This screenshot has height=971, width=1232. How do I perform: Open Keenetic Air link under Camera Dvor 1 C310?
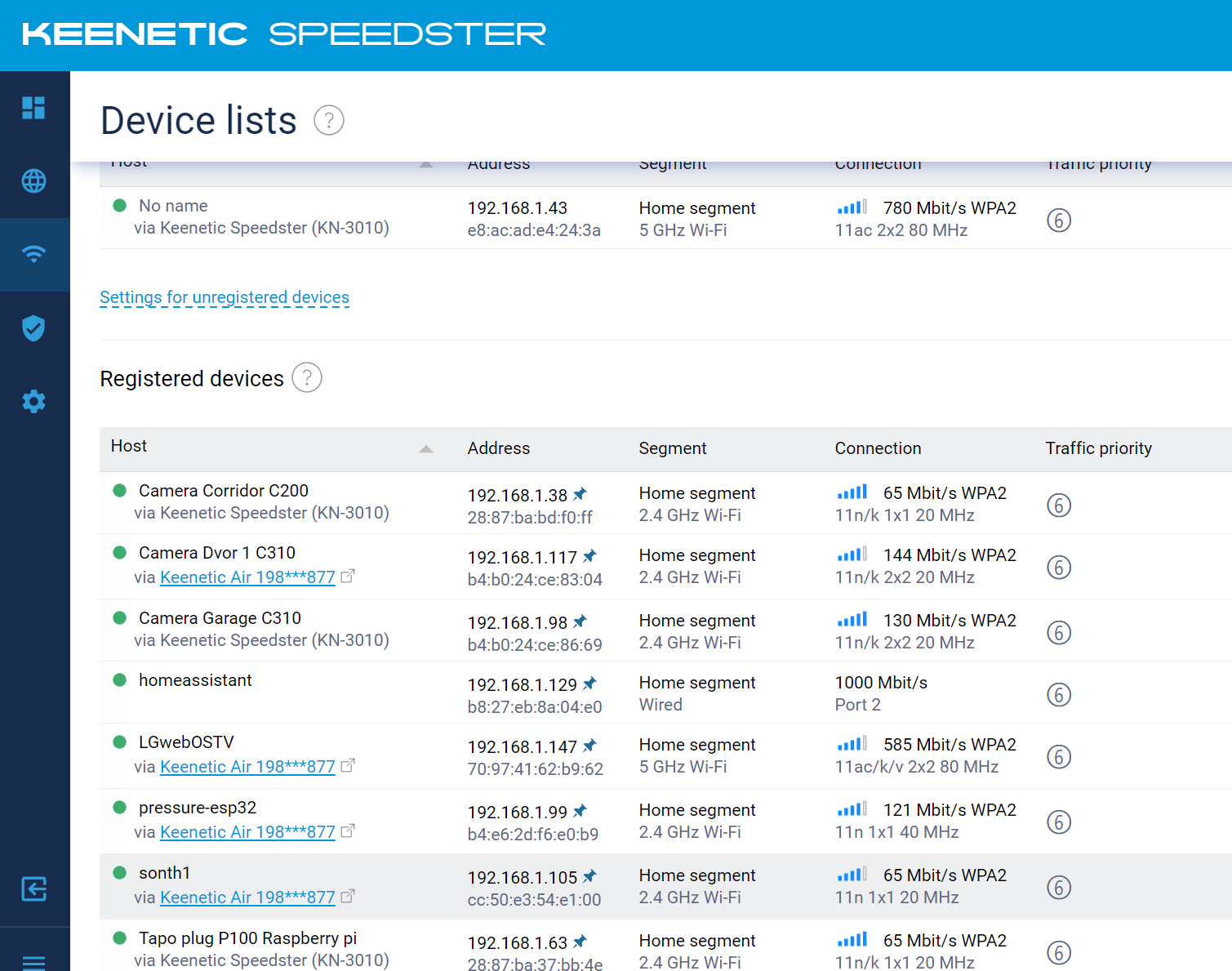[247, 577]
